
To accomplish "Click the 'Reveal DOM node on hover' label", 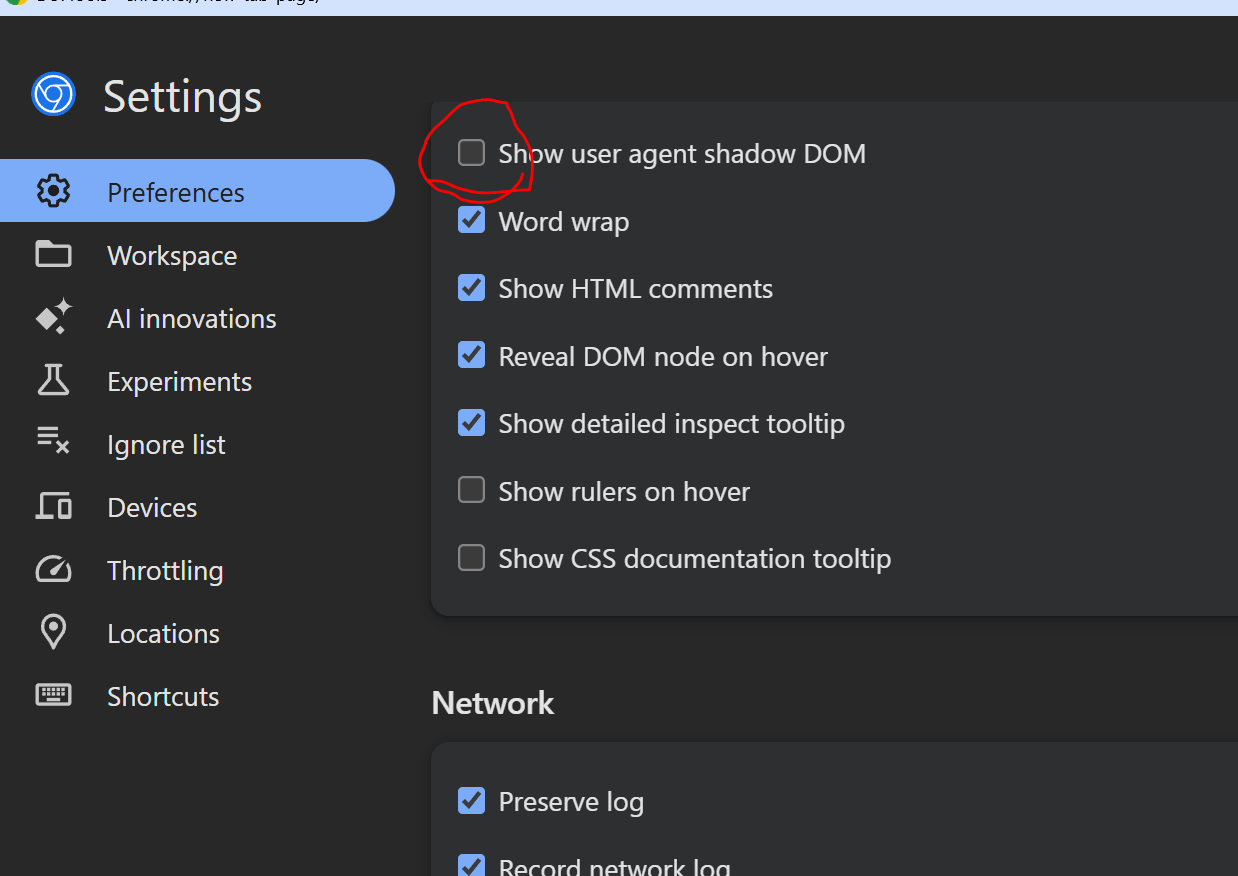I will pos(663,357).
